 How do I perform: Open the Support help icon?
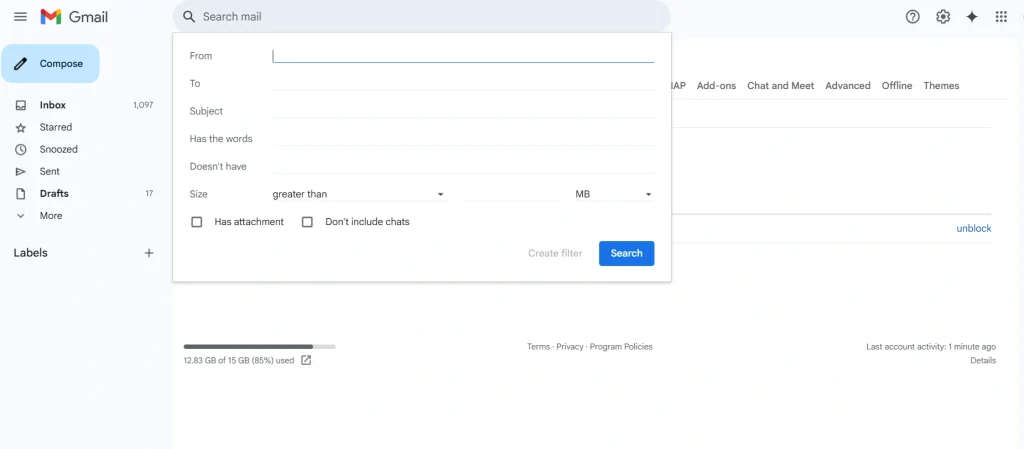tap(912, 17)
